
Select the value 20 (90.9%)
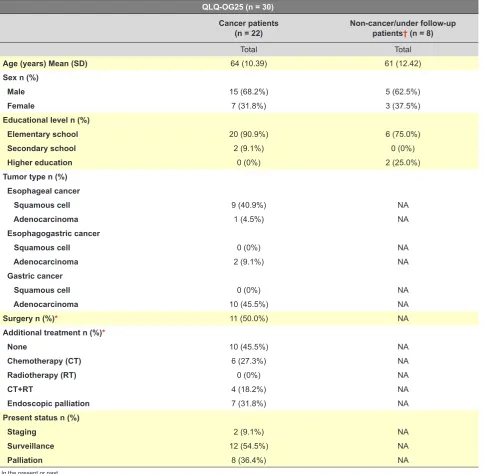coord(249,134)
